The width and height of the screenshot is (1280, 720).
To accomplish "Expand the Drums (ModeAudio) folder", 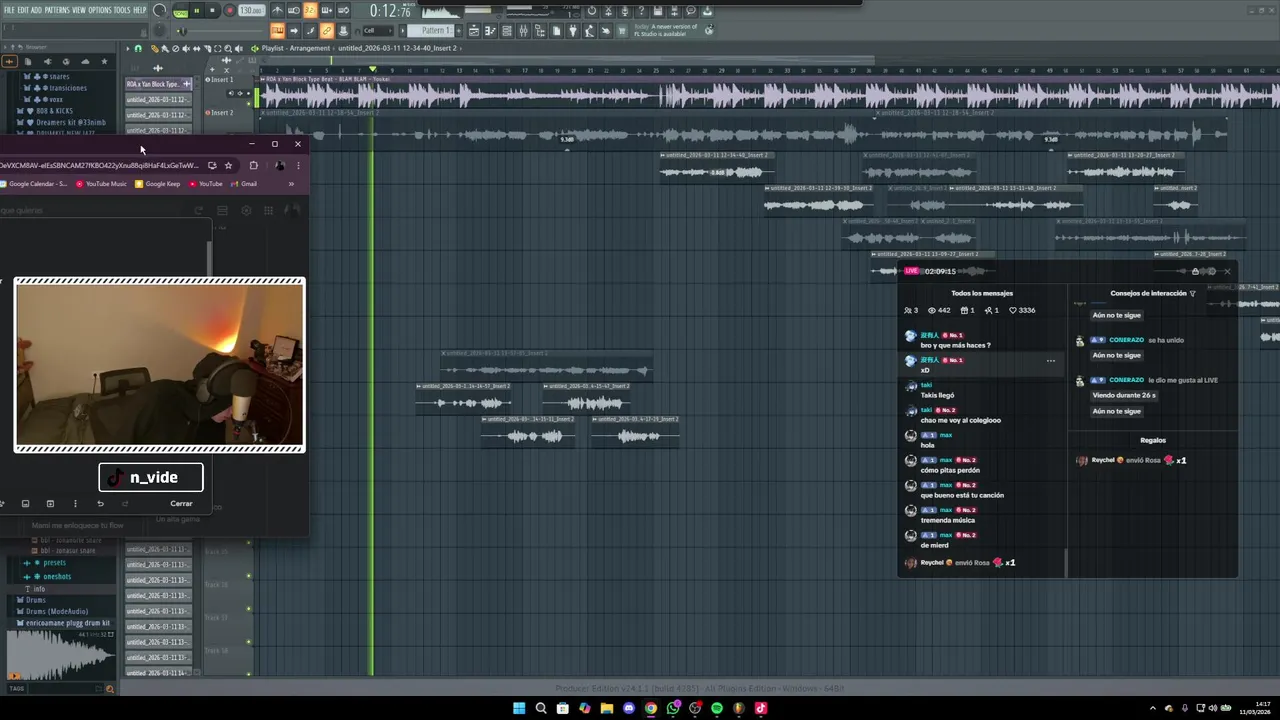I will pyautogui.click(x=56, y=611).
